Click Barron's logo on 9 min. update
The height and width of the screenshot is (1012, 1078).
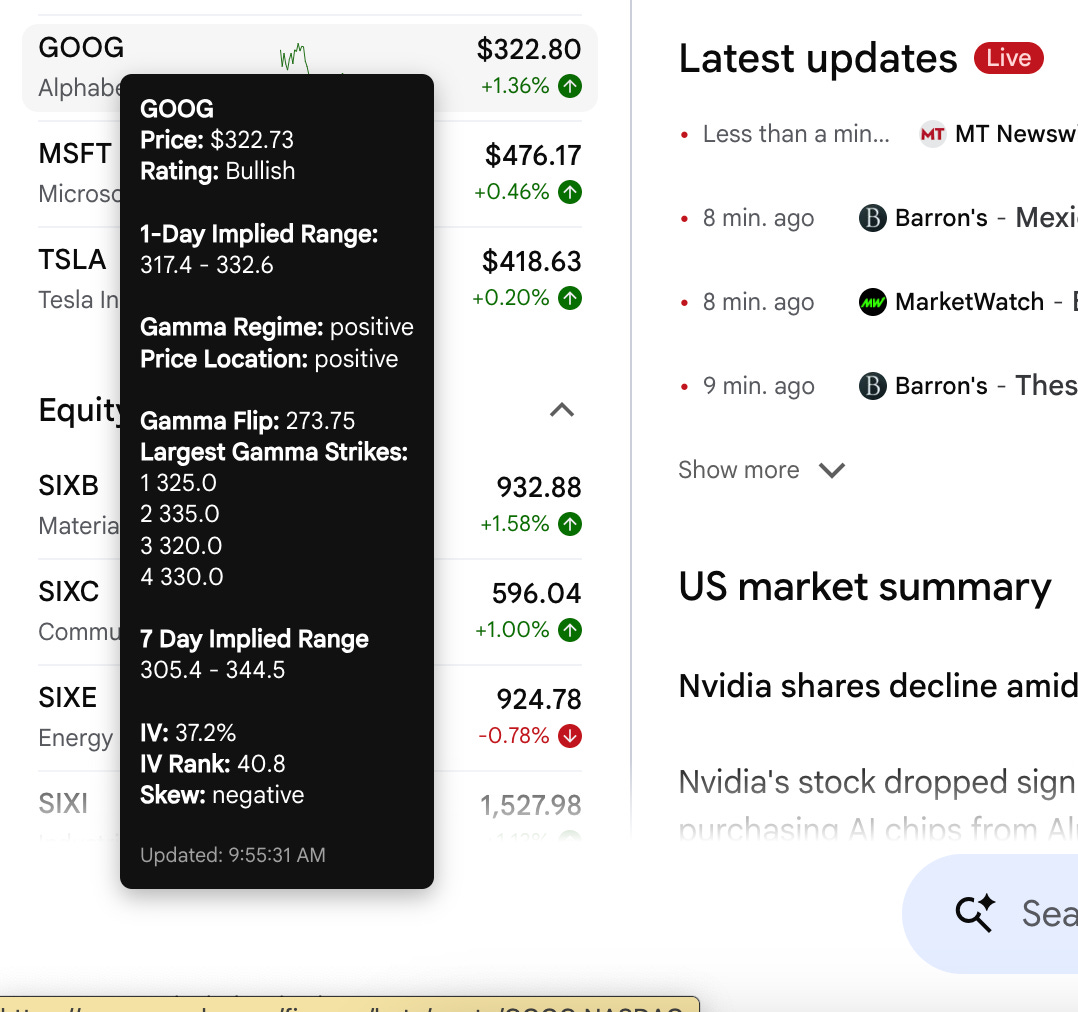[872, 386]
